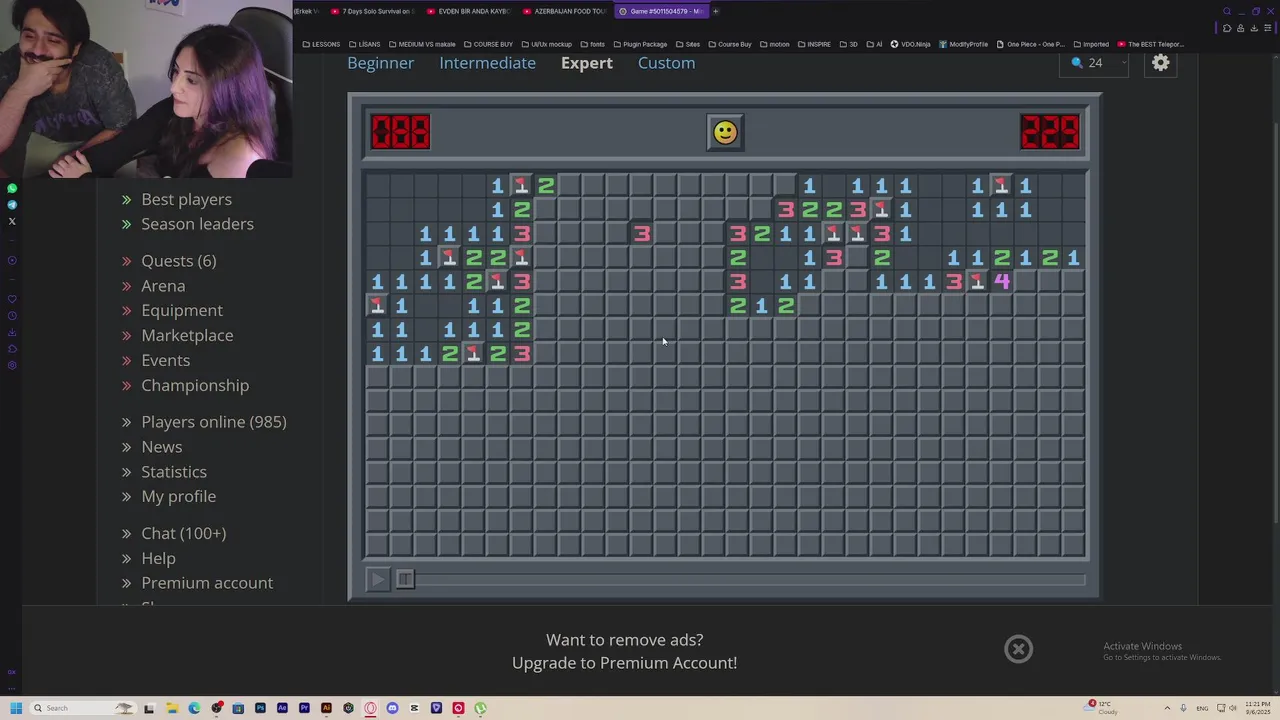View Players online (985)
The width and height of the screenshot is (1280, 720).
(213, 422)
